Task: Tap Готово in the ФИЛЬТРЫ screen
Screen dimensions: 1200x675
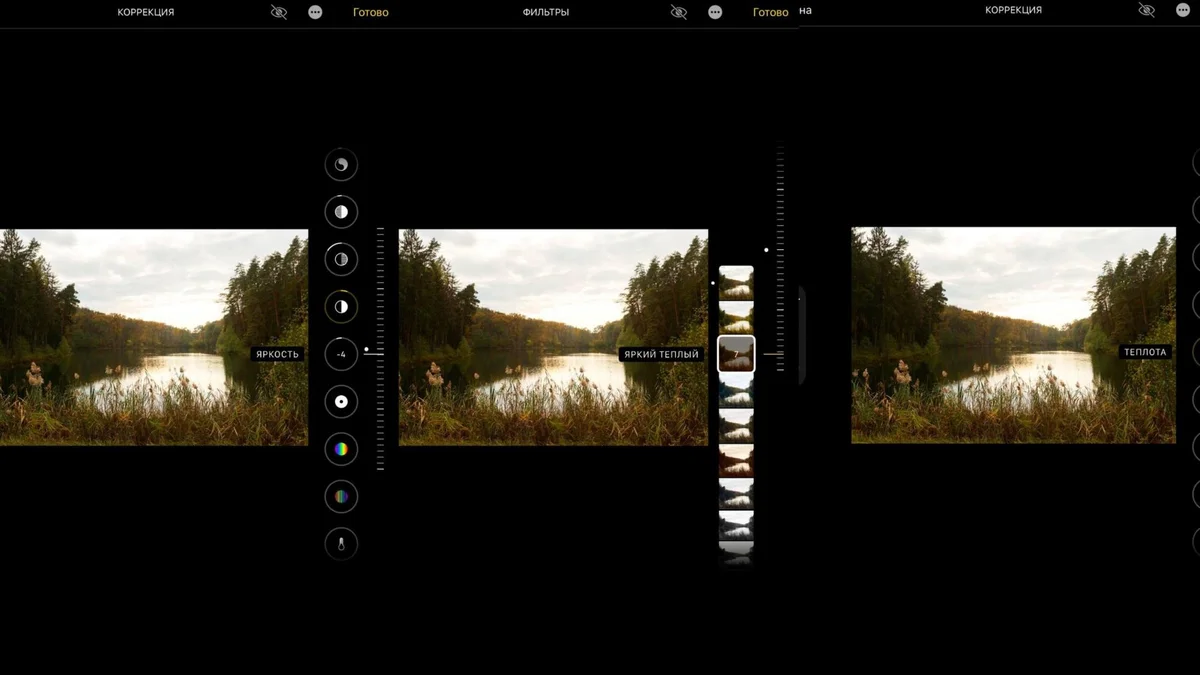Action: (770, 12)
